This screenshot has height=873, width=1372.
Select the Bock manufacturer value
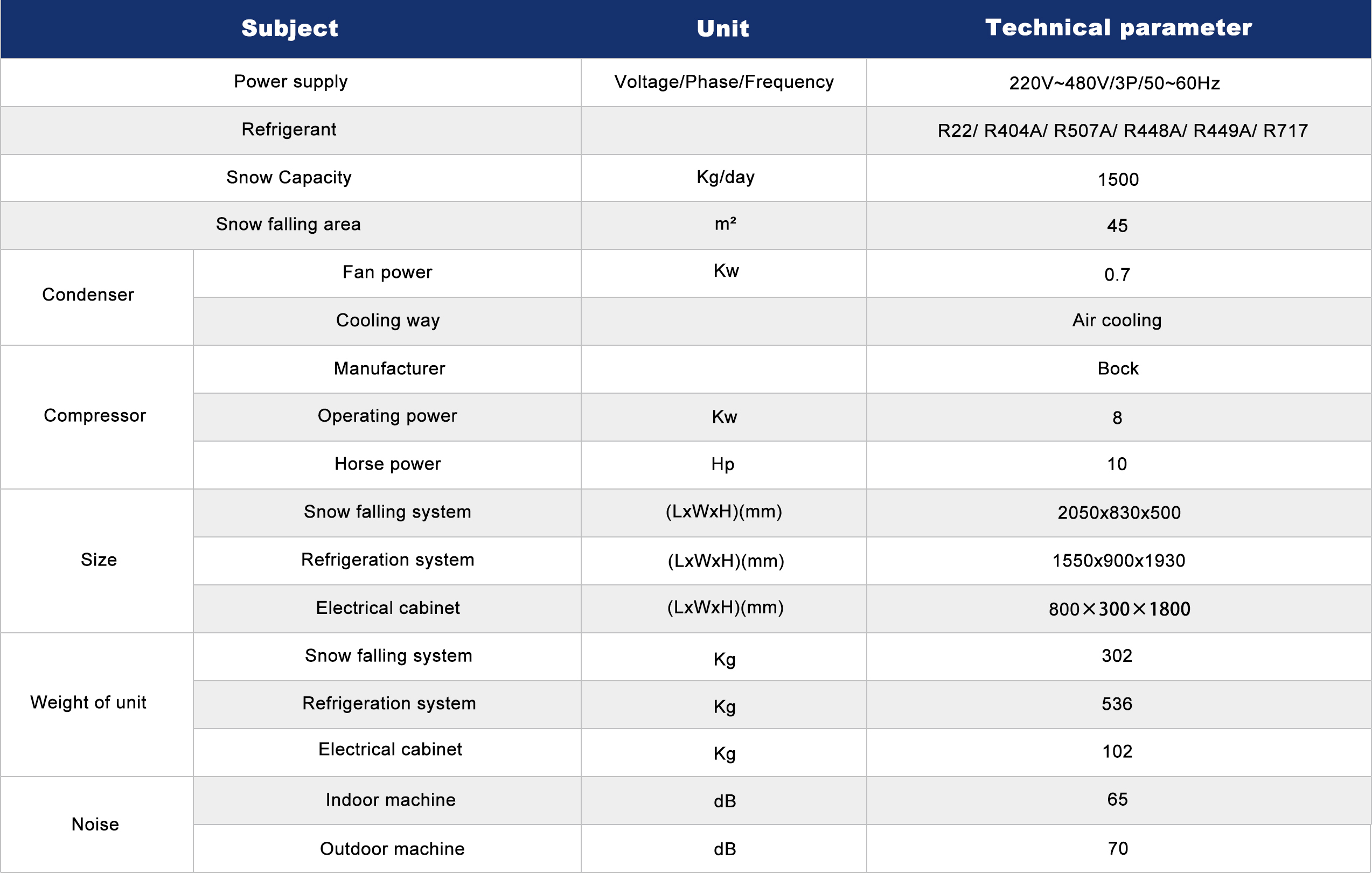coord(1117,369)
